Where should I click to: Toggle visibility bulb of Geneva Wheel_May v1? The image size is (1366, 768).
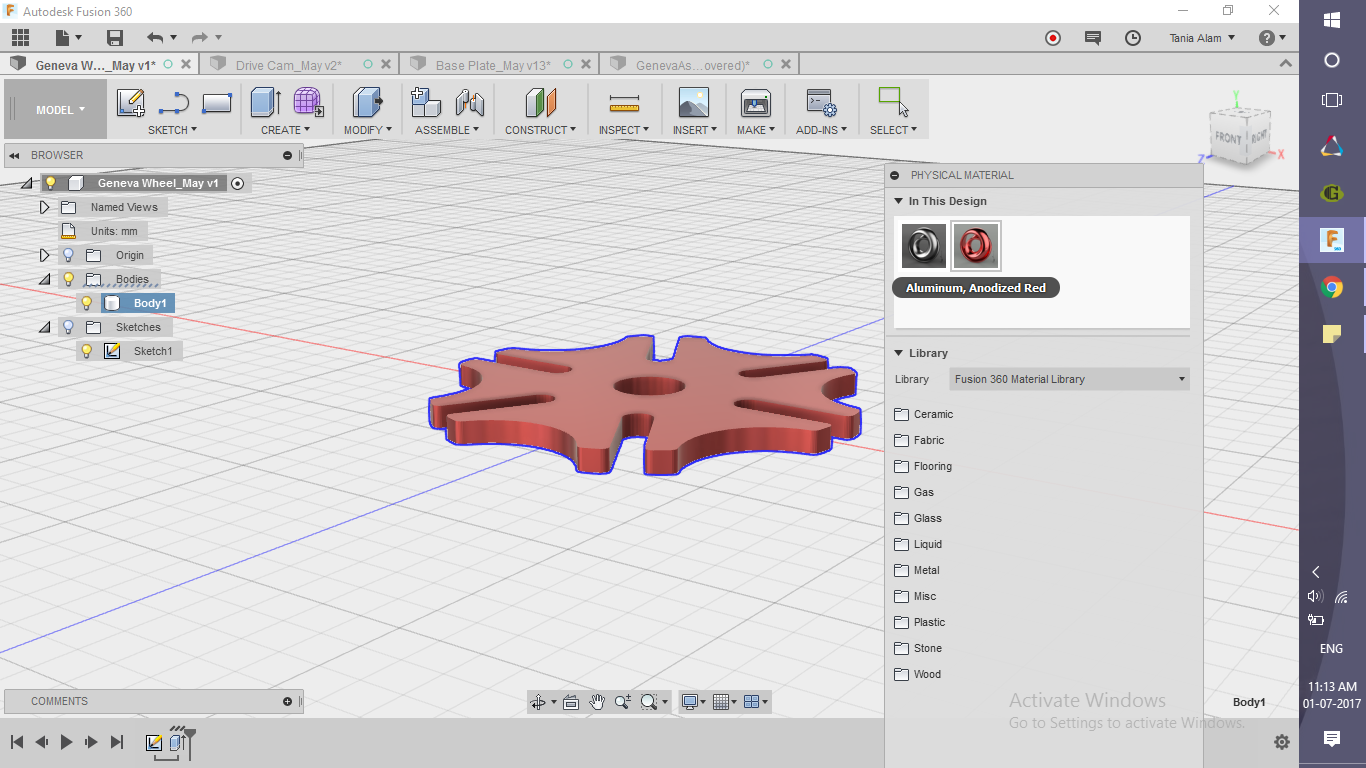click(50, 183)
